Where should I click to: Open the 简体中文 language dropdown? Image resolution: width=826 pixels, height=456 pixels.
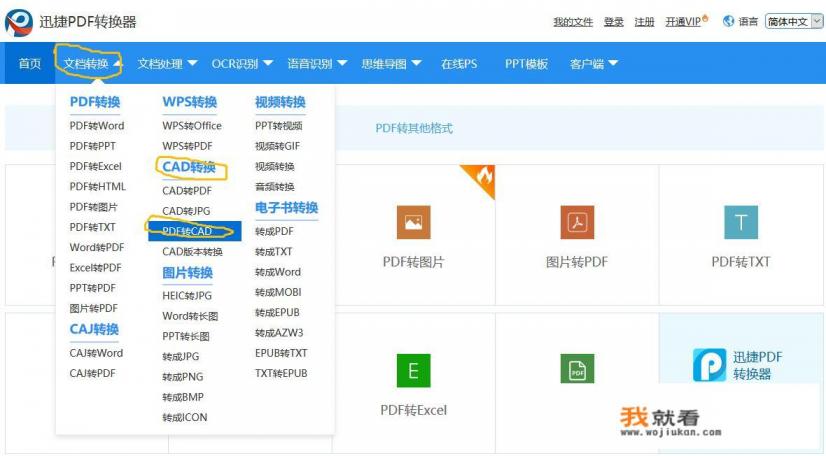(794, 22)
